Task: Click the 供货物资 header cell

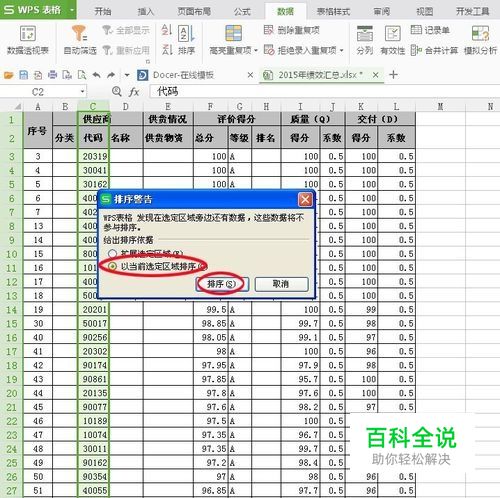Action: [x=168, y=138]
